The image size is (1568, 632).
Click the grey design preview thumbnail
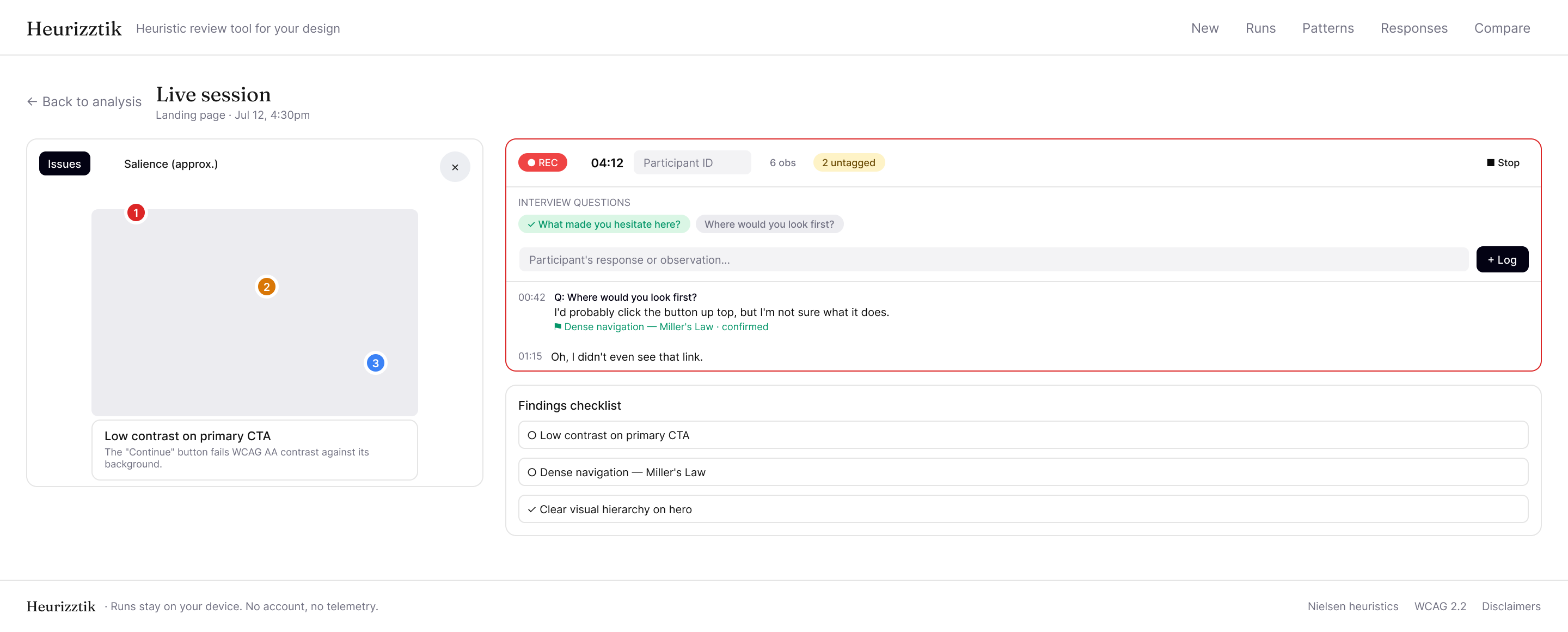point(254,312)
